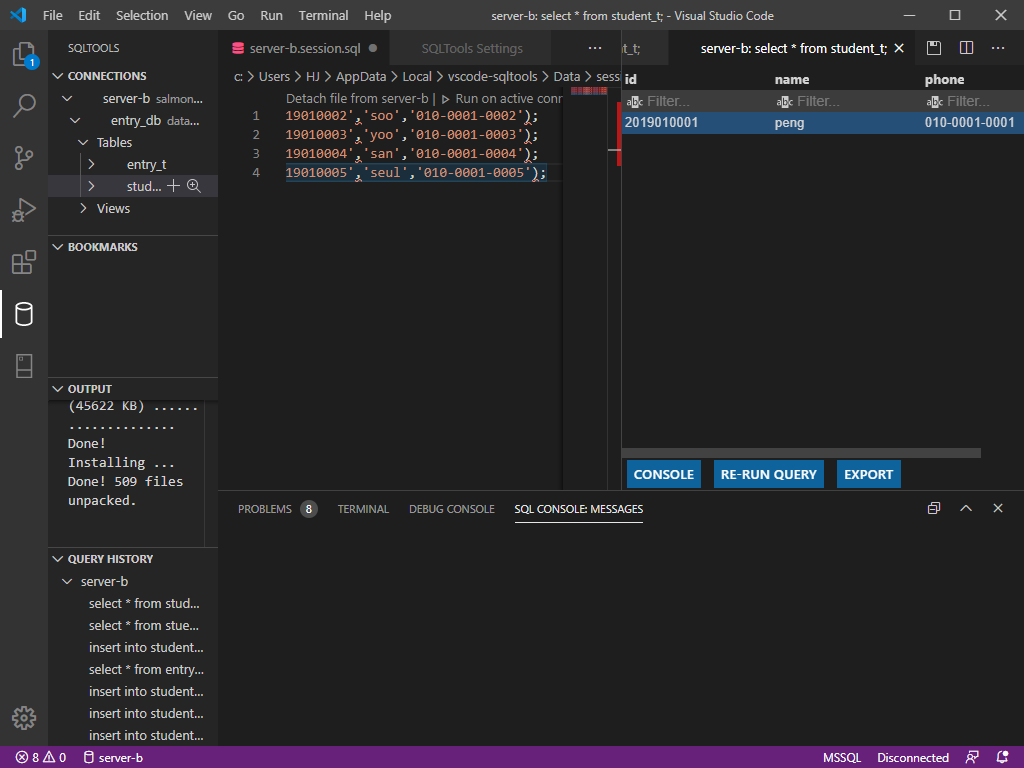Image resolution: width=1024 pixels, height=768 pixels.
Task: Click the Run on active connection codelens
Action: [502, 99]
